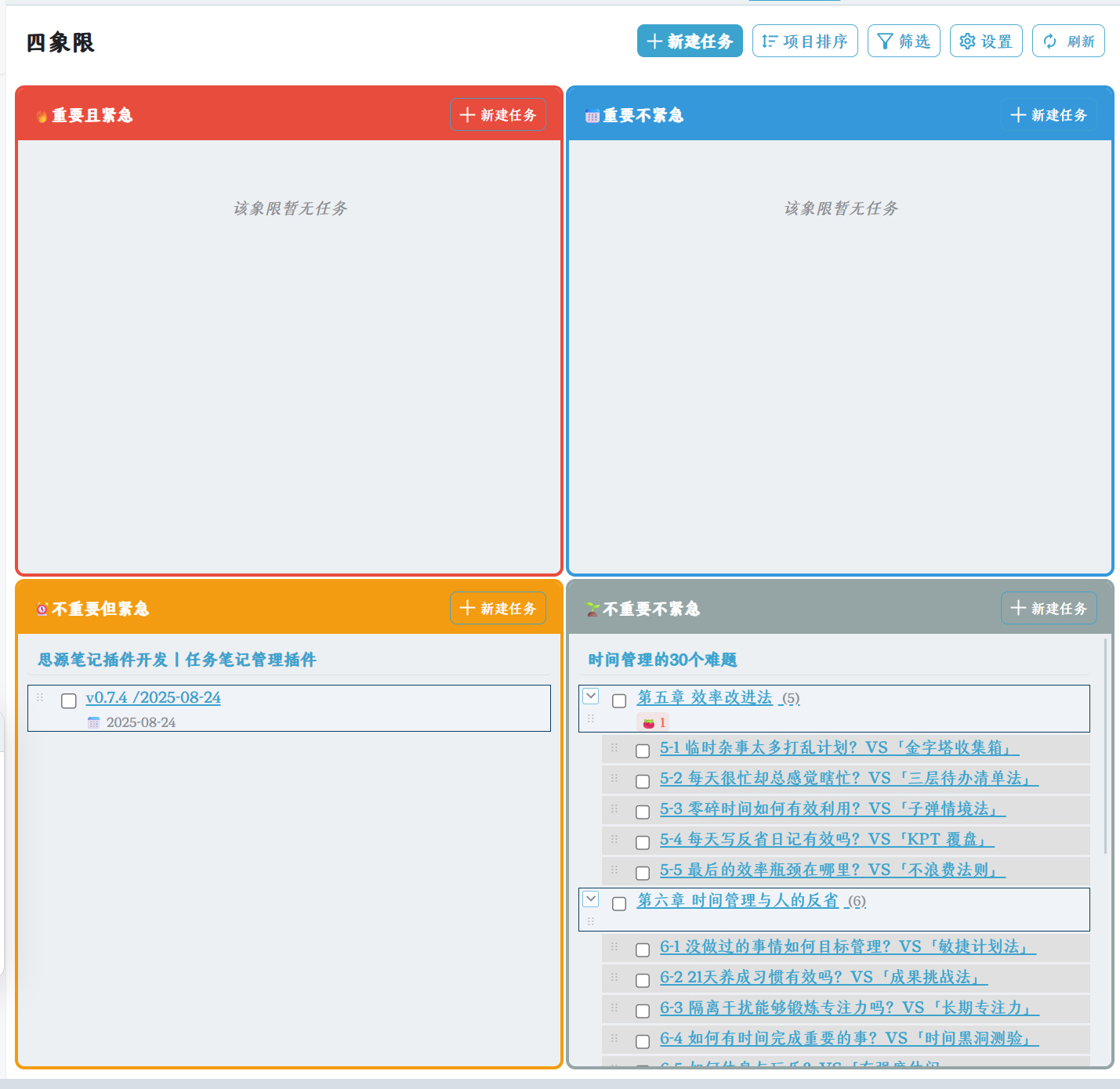Collapse the 第五章 chevron expander
This screenshot has height=1089, width=1120.
590,695
